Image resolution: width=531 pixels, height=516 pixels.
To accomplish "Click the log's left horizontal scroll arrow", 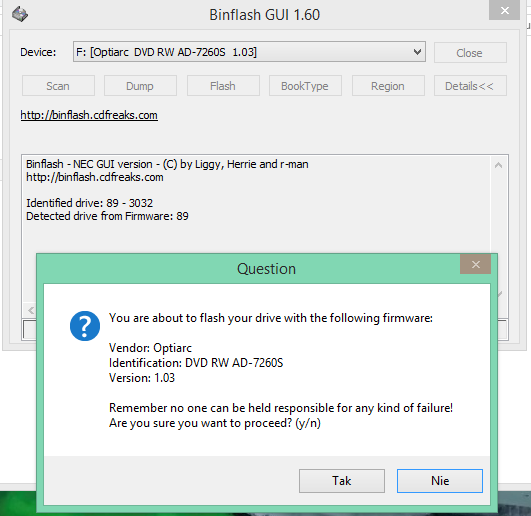I will coord(30,309).
